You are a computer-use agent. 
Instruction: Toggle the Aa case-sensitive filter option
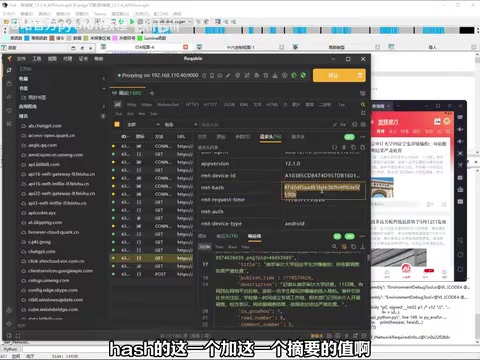(343, 124)
